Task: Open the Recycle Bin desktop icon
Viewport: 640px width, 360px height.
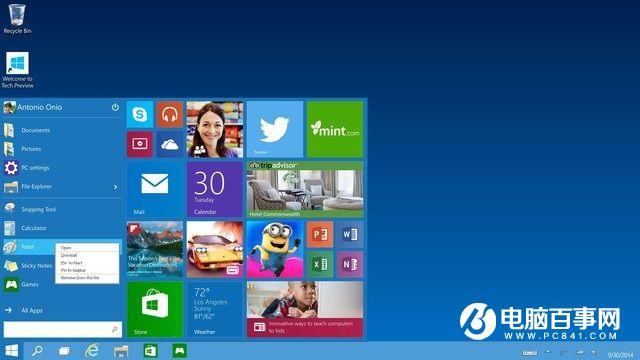Action: 17,19
